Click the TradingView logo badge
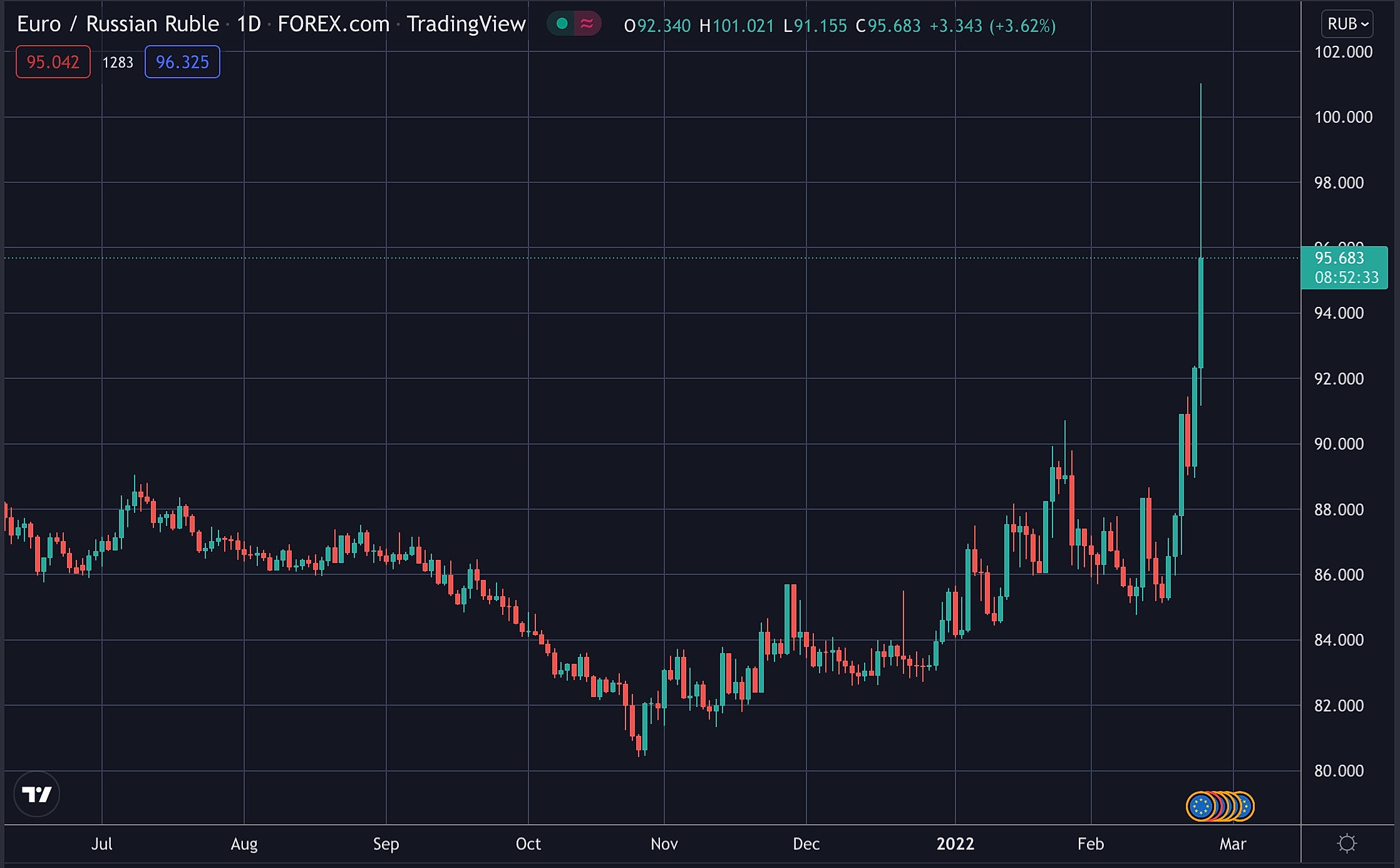The image size is (1400, 868). pyautogui.click(x=36, y=794)
